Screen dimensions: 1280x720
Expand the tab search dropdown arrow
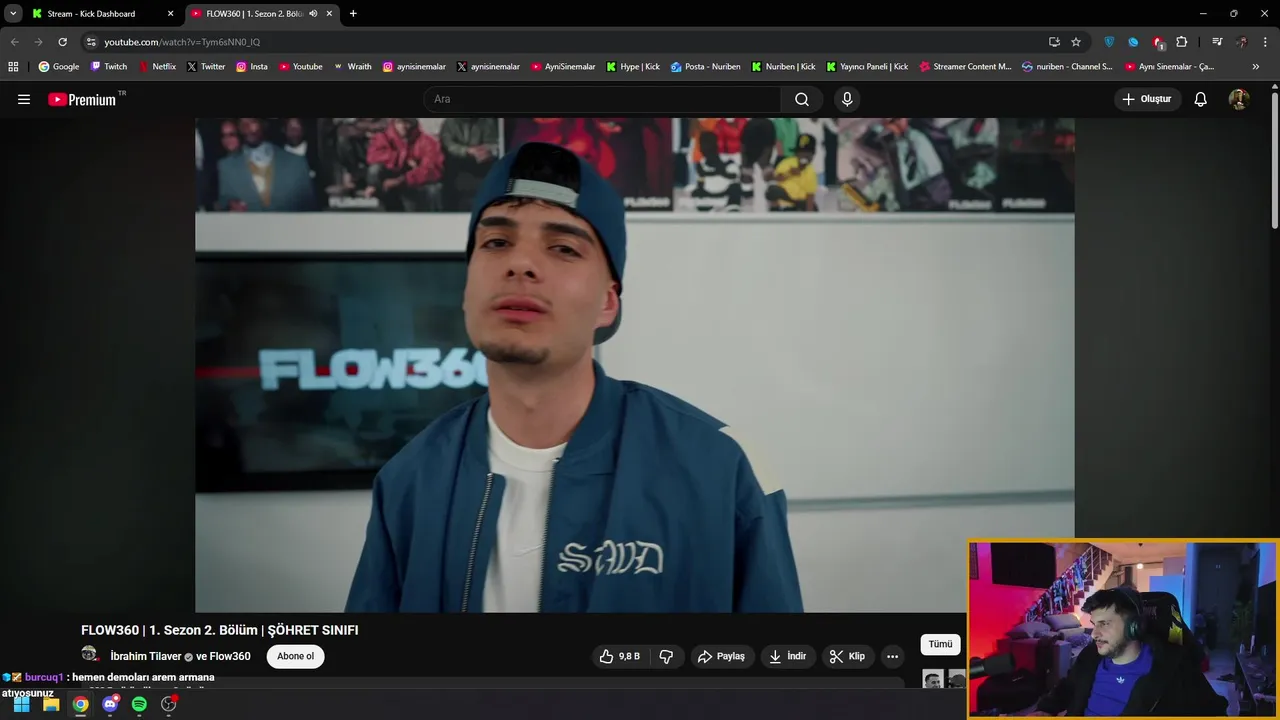tap(13, 14)
